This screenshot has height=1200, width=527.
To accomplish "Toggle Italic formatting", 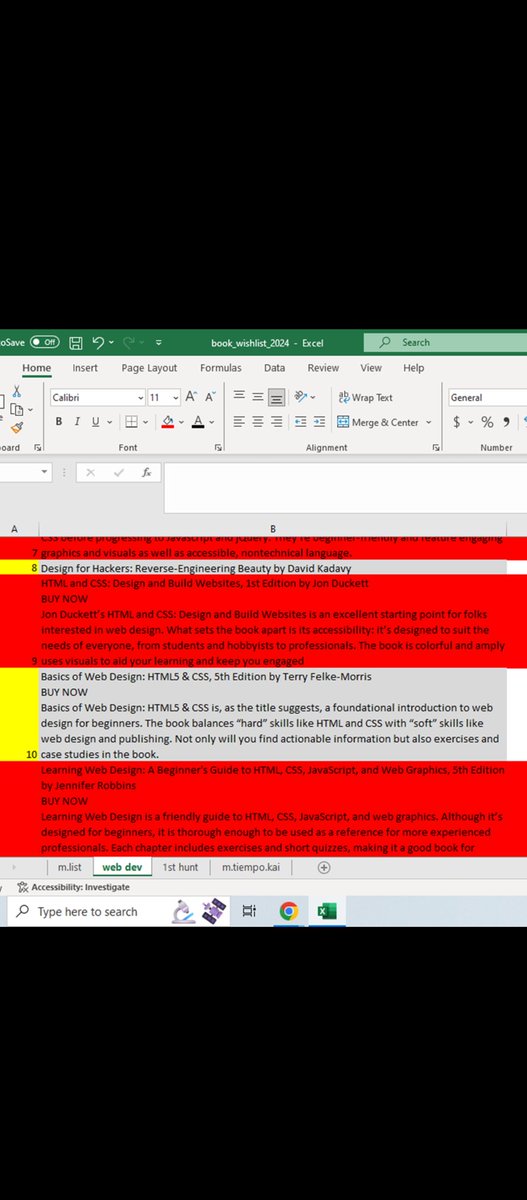I will (77, 422).
